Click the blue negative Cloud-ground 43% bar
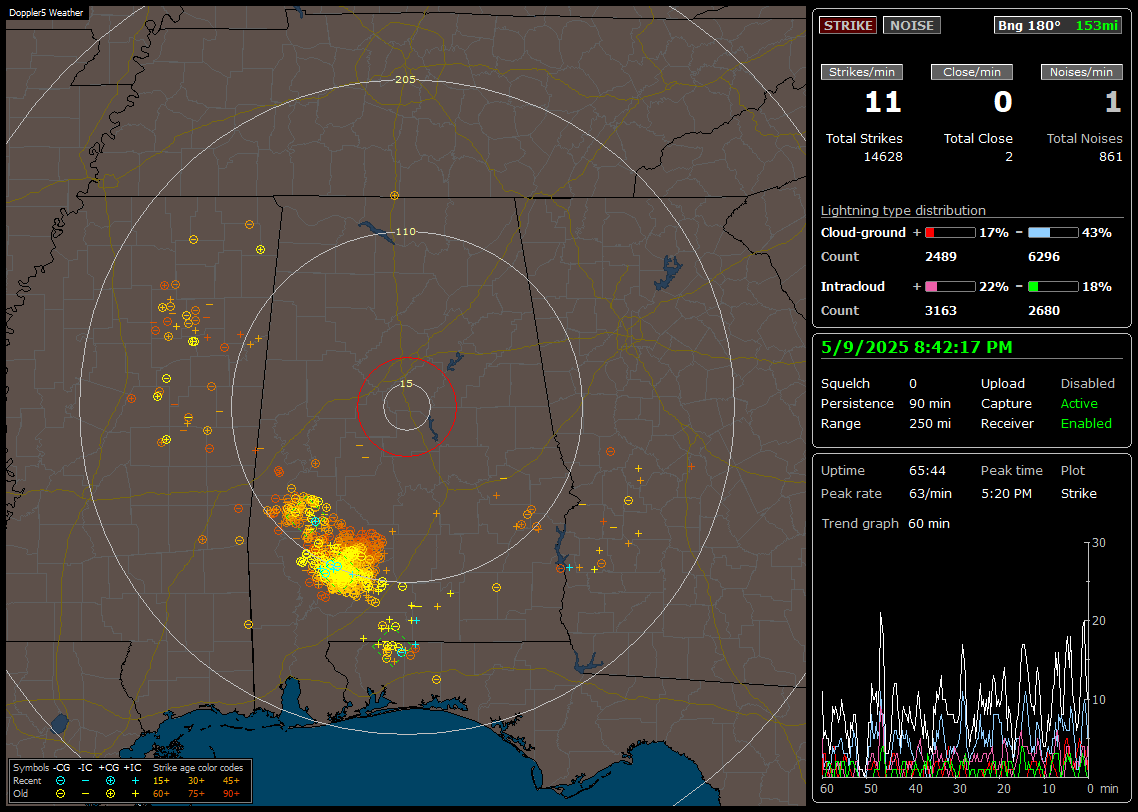The height and width of the screenshot is (812, 1138). click(x=1053, y=233)
